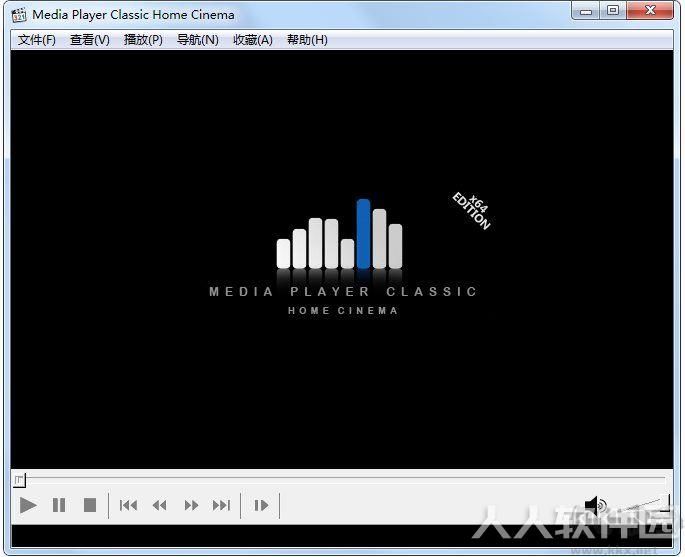Adjust the volume slider
Viewport: 685px width, 557px height.
[643, 503]
